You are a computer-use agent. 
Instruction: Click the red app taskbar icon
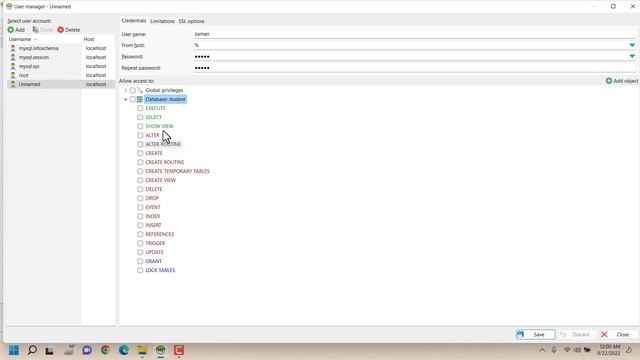pyautogui.click(x=179, y=350)
